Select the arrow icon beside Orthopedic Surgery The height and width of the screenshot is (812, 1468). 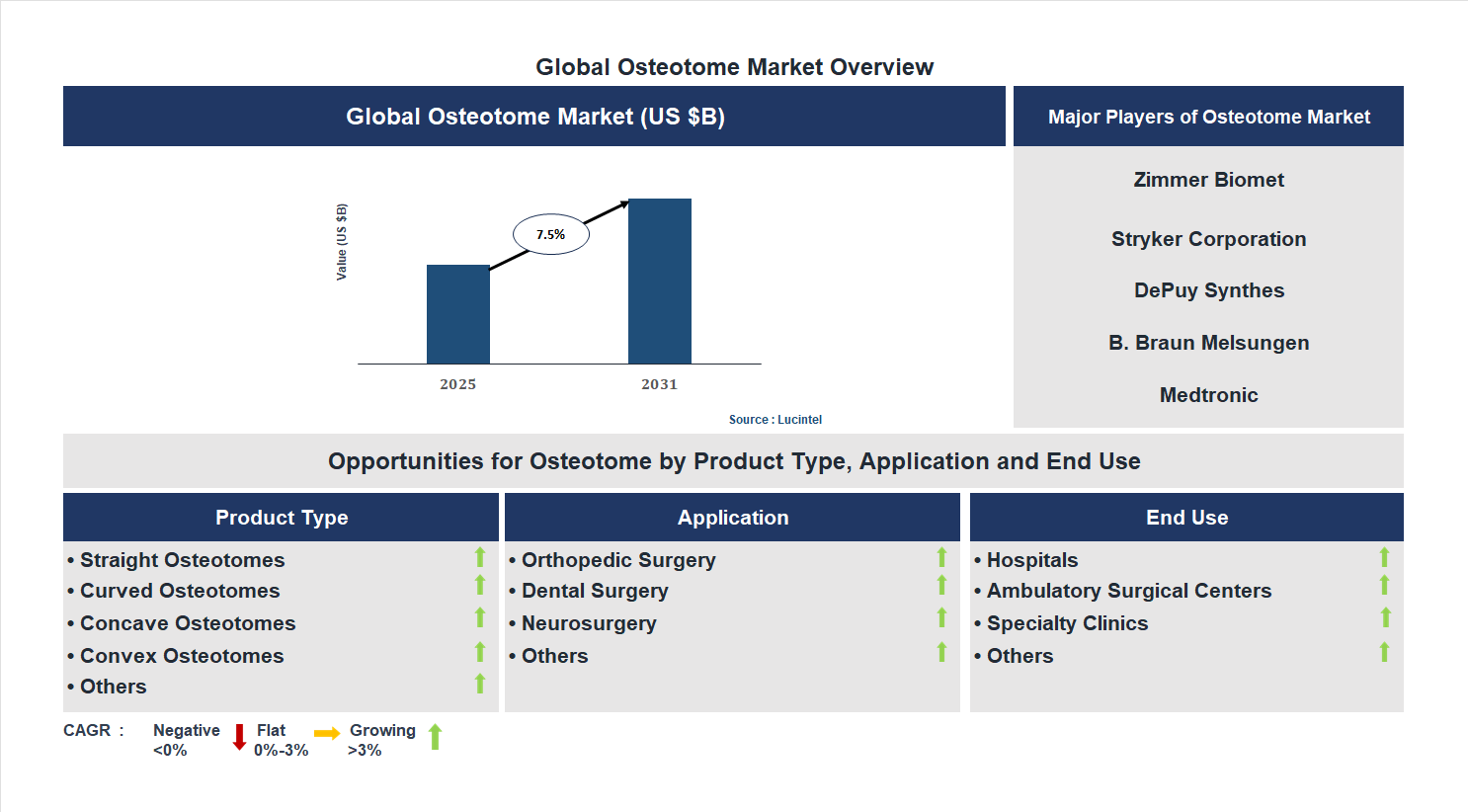(x=940, y=558)
